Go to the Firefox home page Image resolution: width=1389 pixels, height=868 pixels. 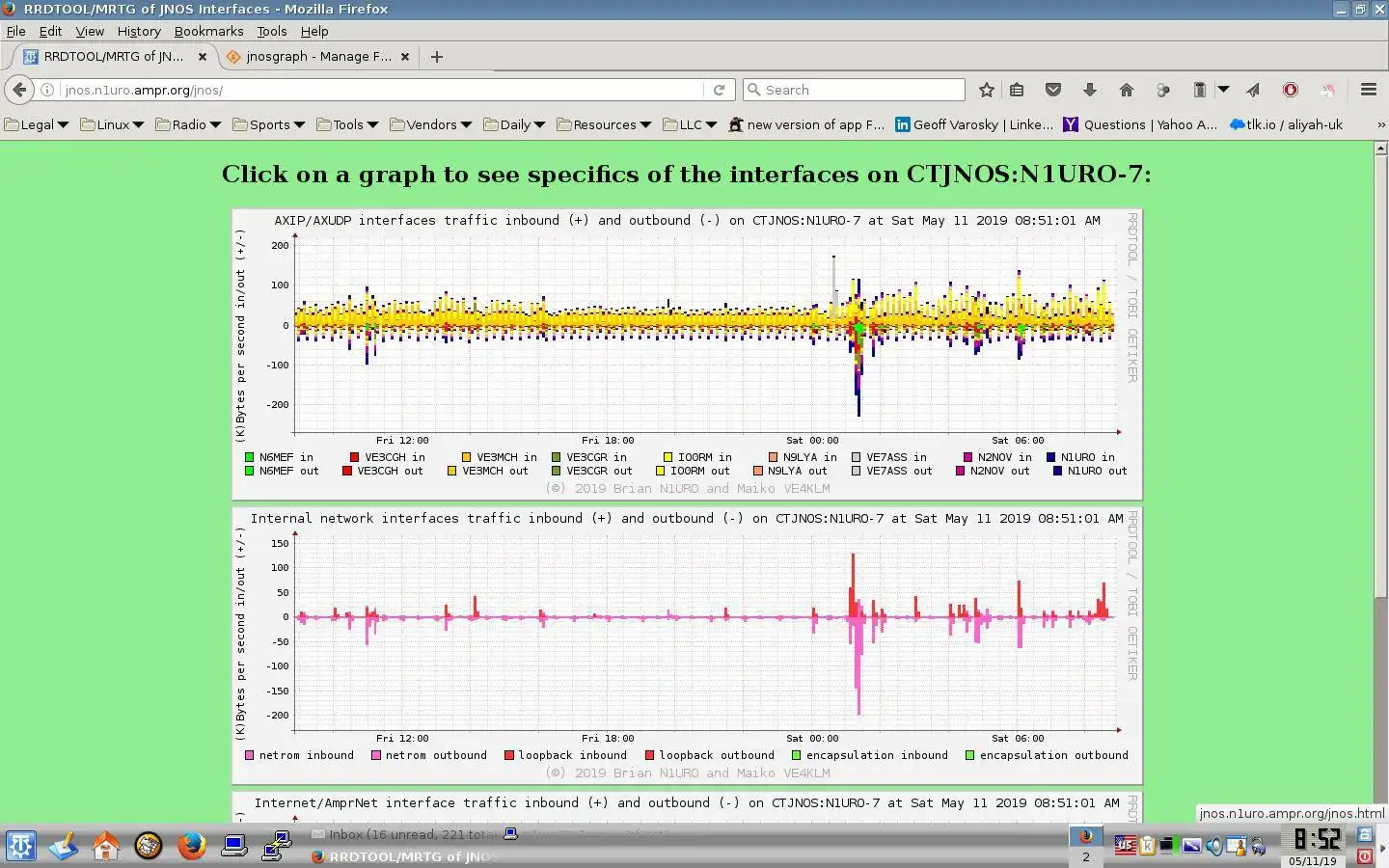(1127, 90)
